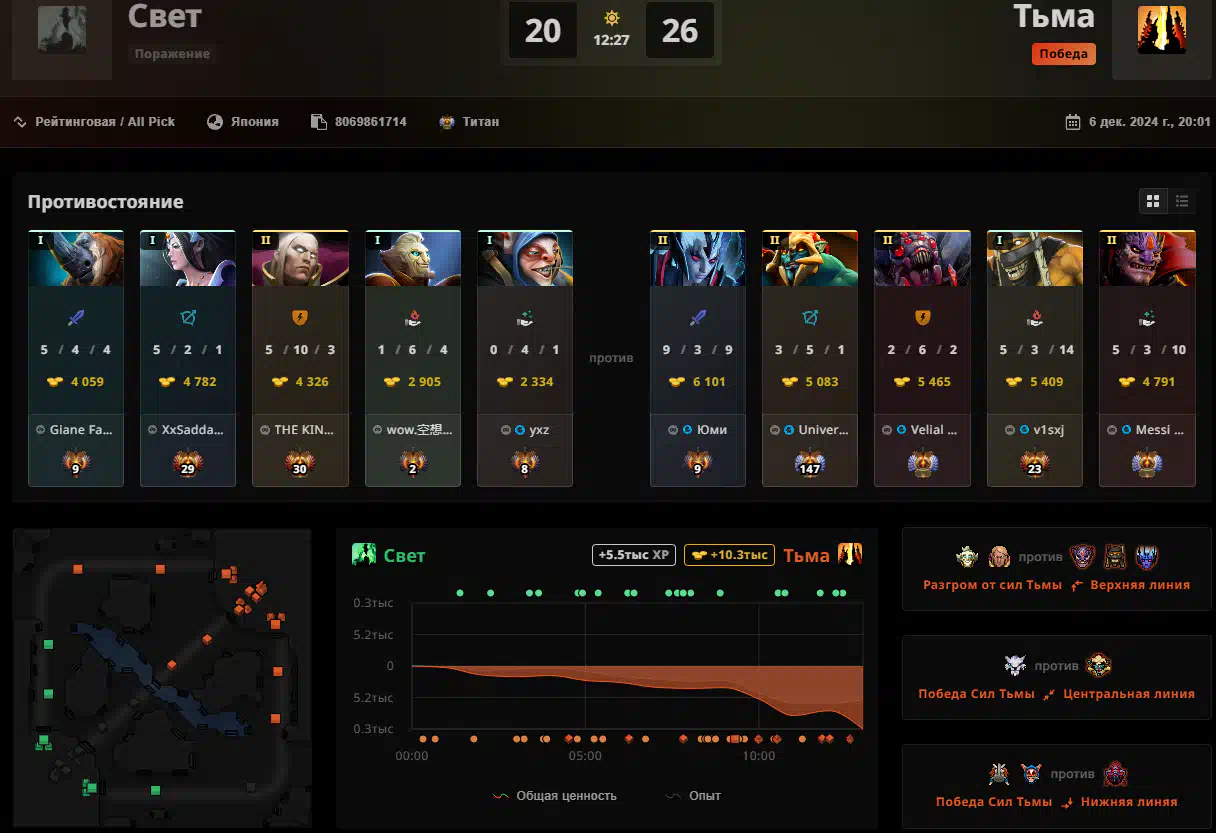Viewport: 1216px width, 833px height.
Task: Click the Тьма team logo in header
Action: (1161, 30)
